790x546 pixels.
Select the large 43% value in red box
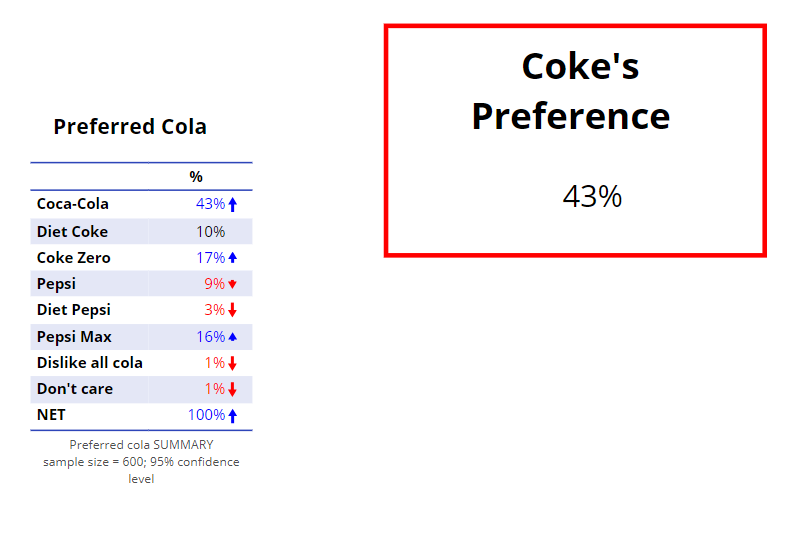[x=592, y=196]
